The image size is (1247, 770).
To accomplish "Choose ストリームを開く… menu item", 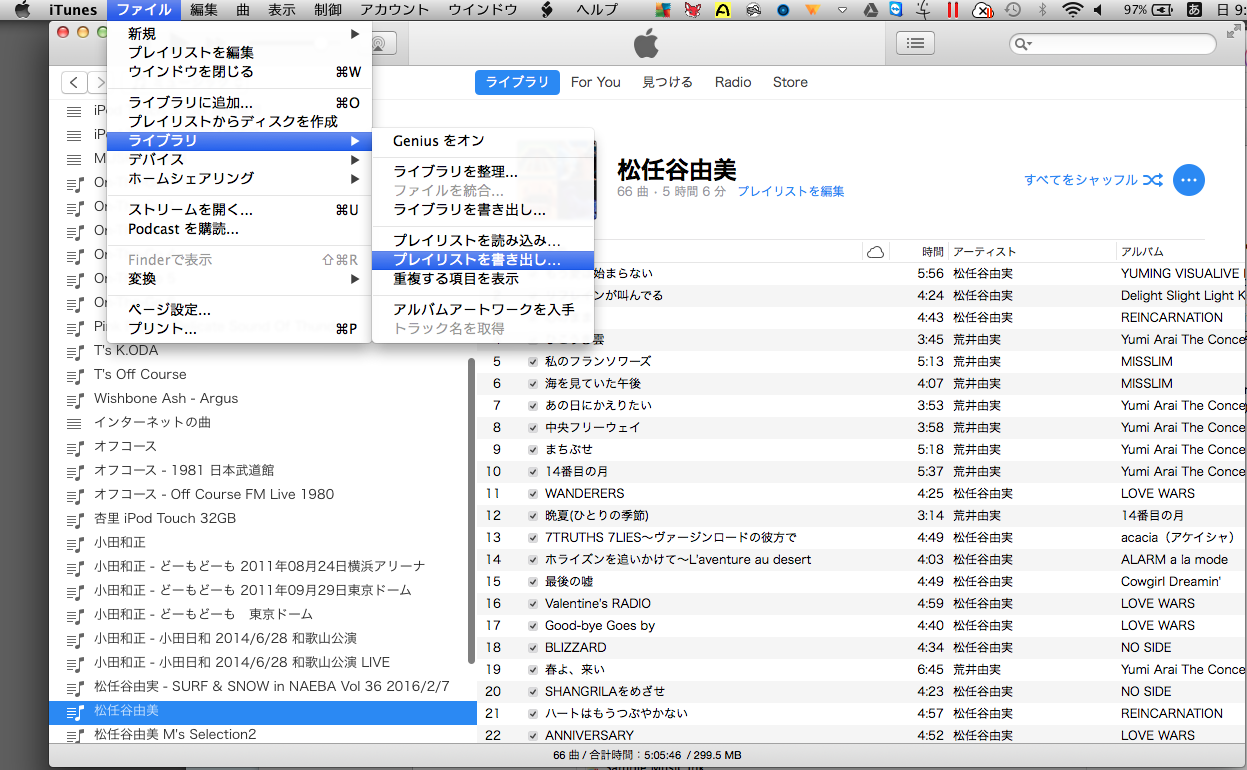I will (x=239, y=210).
